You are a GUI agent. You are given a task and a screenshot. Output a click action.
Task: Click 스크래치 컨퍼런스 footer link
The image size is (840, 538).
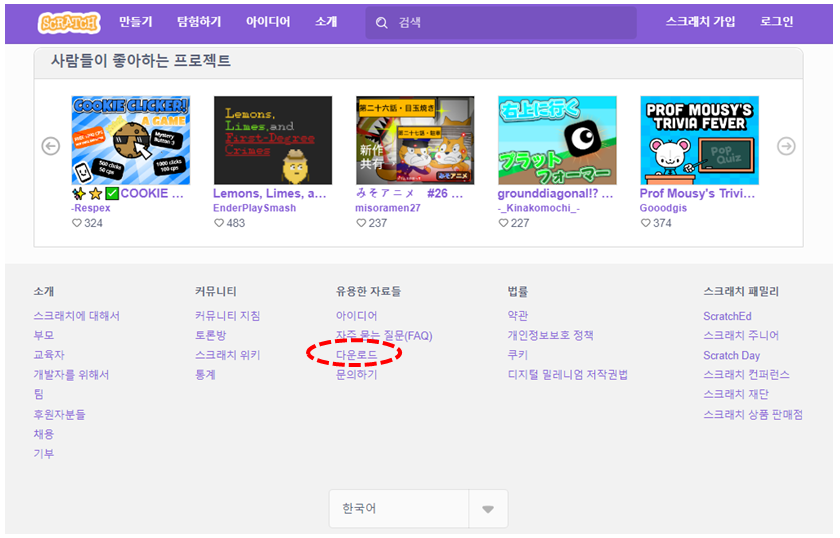point(746,375)
